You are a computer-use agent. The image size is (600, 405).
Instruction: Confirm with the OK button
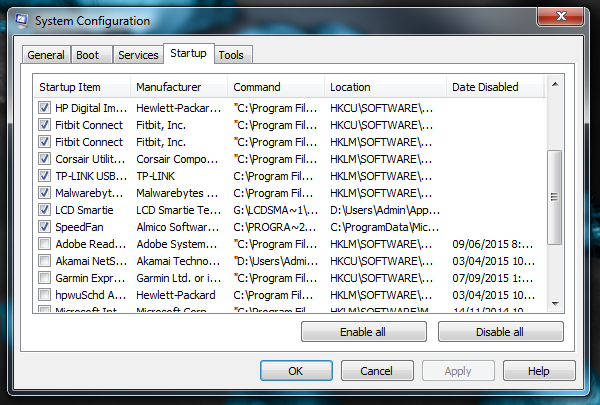click(x=296, y=371)
